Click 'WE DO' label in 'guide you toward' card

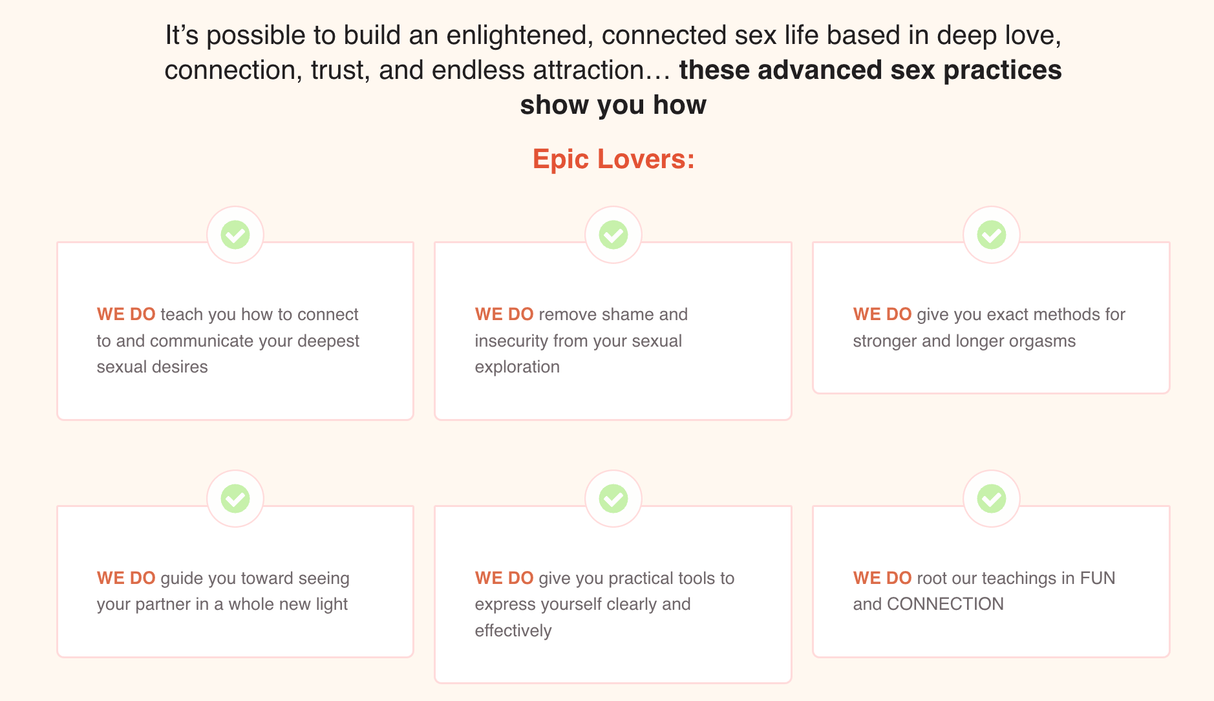tap(126, 578)
